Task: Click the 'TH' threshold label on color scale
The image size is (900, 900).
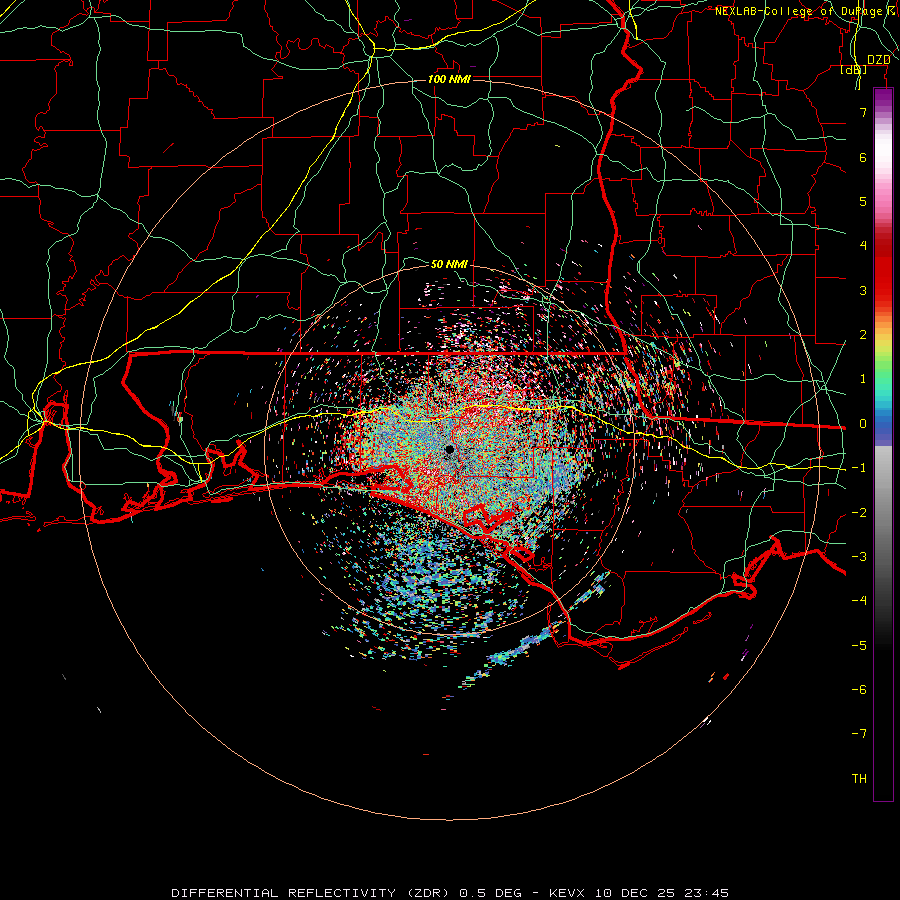Action: (859, 779)
